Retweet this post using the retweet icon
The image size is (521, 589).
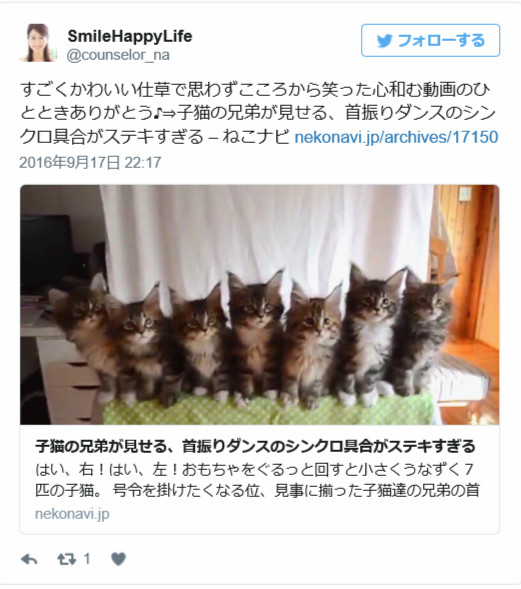click(66, 560)
